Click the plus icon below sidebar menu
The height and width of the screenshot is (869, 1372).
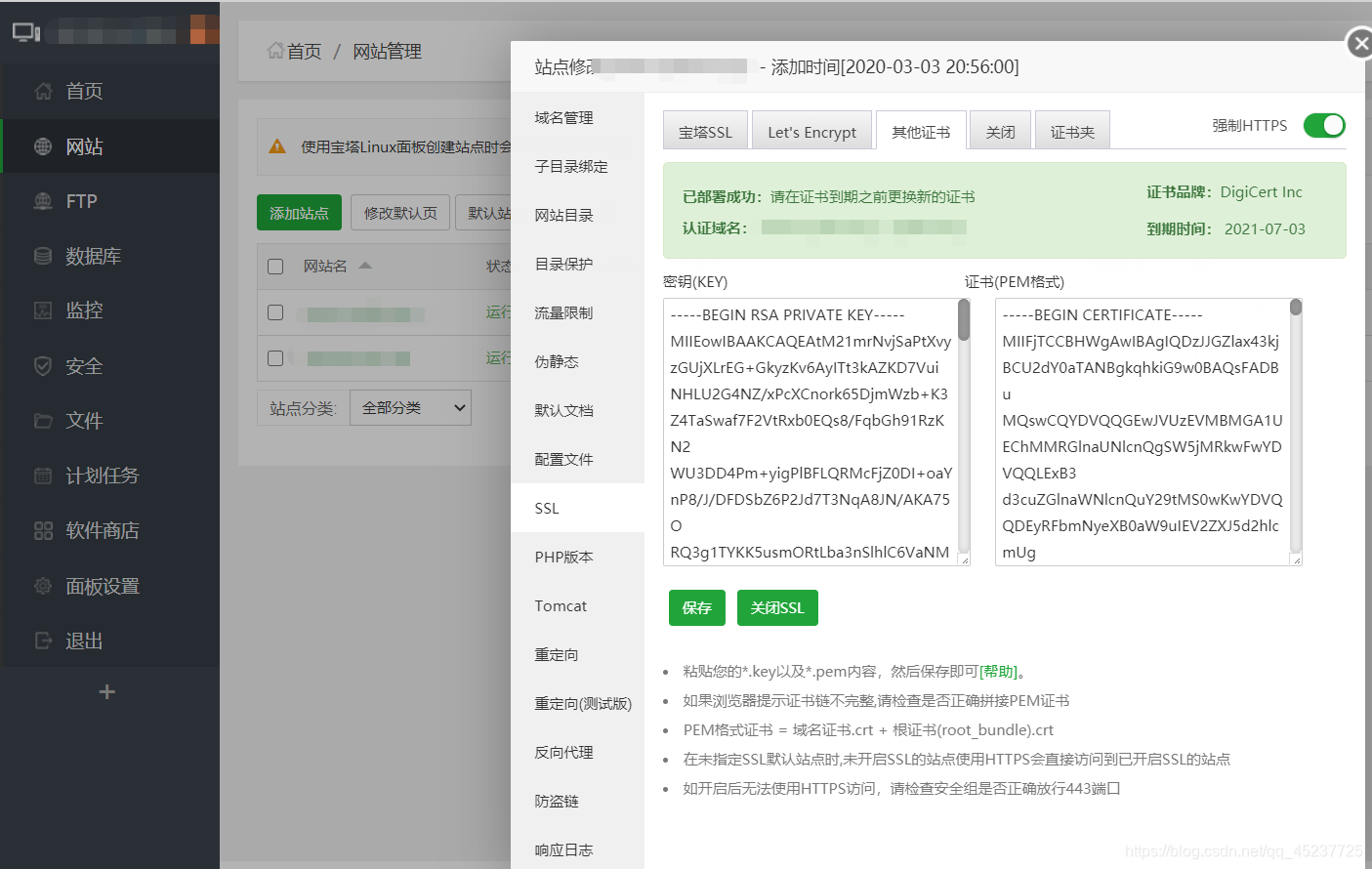107,691
